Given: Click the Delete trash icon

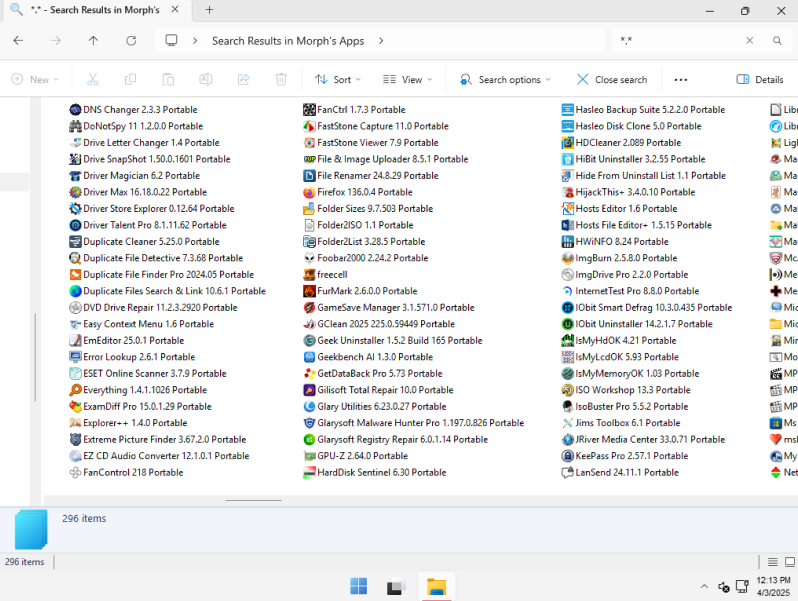Looking at the screenshot, I should tap(281, 79).
